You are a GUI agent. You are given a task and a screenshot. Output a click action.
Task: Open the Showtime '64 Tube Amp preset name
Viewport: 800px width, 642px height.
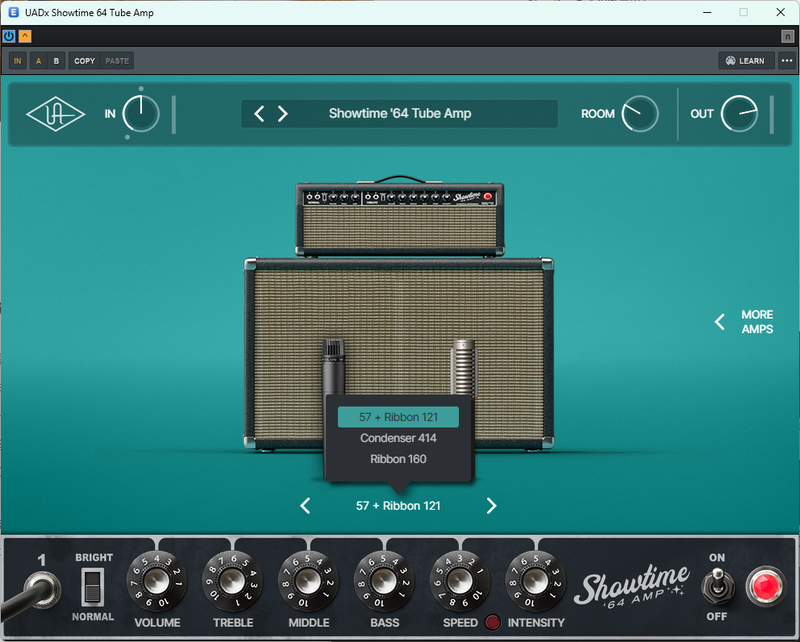400,113
